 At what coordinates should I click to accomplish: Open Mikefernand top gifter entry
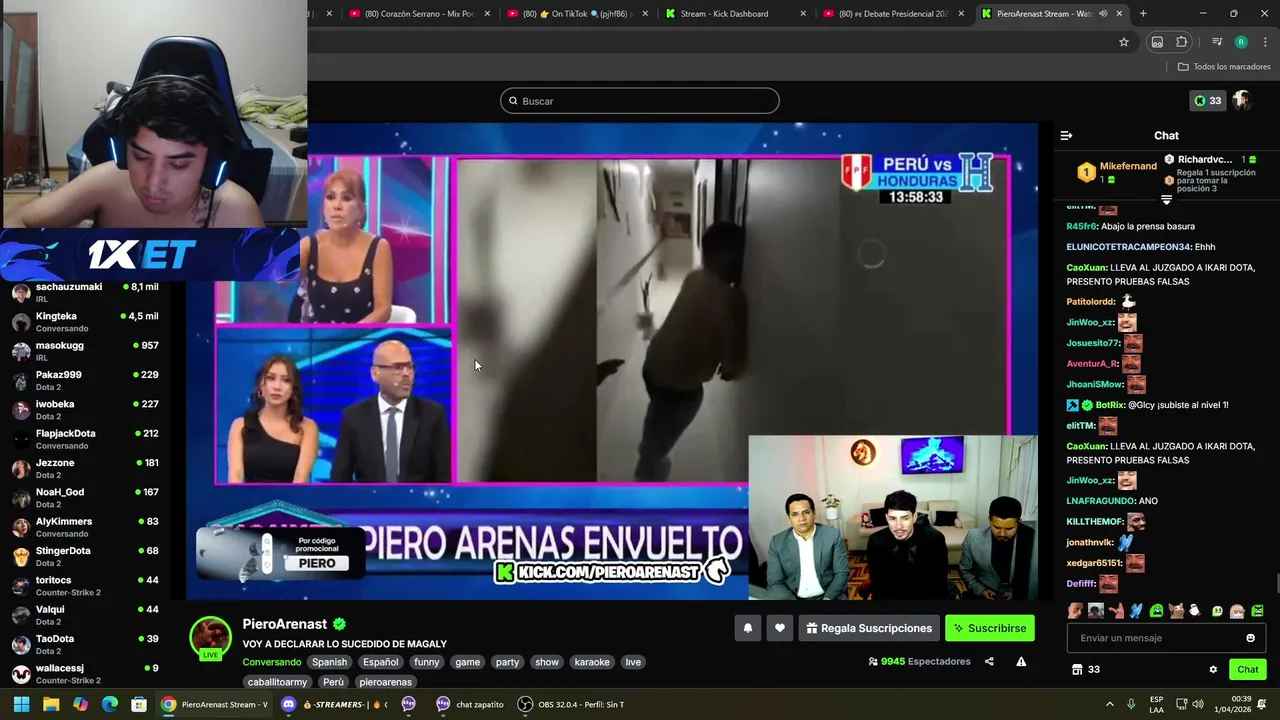coord(1115,172)
